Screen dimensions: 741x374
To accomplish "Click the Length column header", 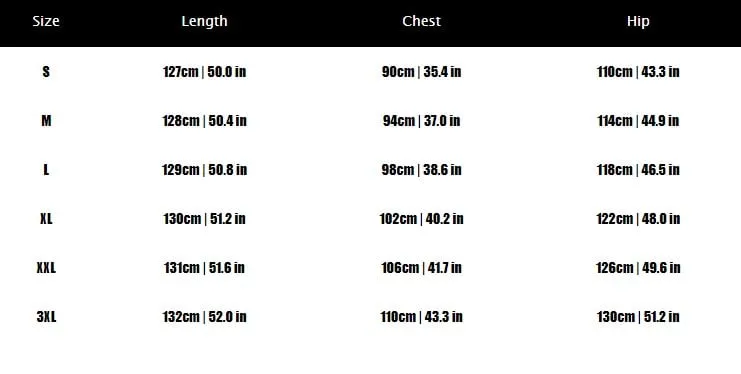I will pos(204,21).
